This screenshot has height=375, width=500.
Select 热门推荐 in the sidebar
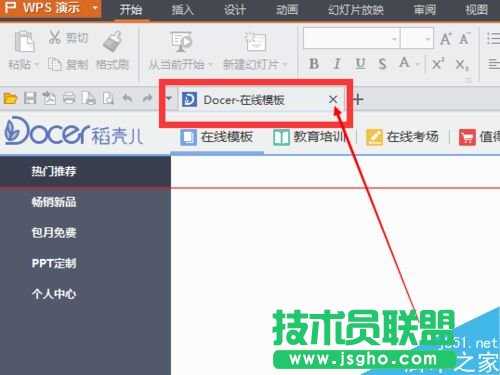click(85, 171)
